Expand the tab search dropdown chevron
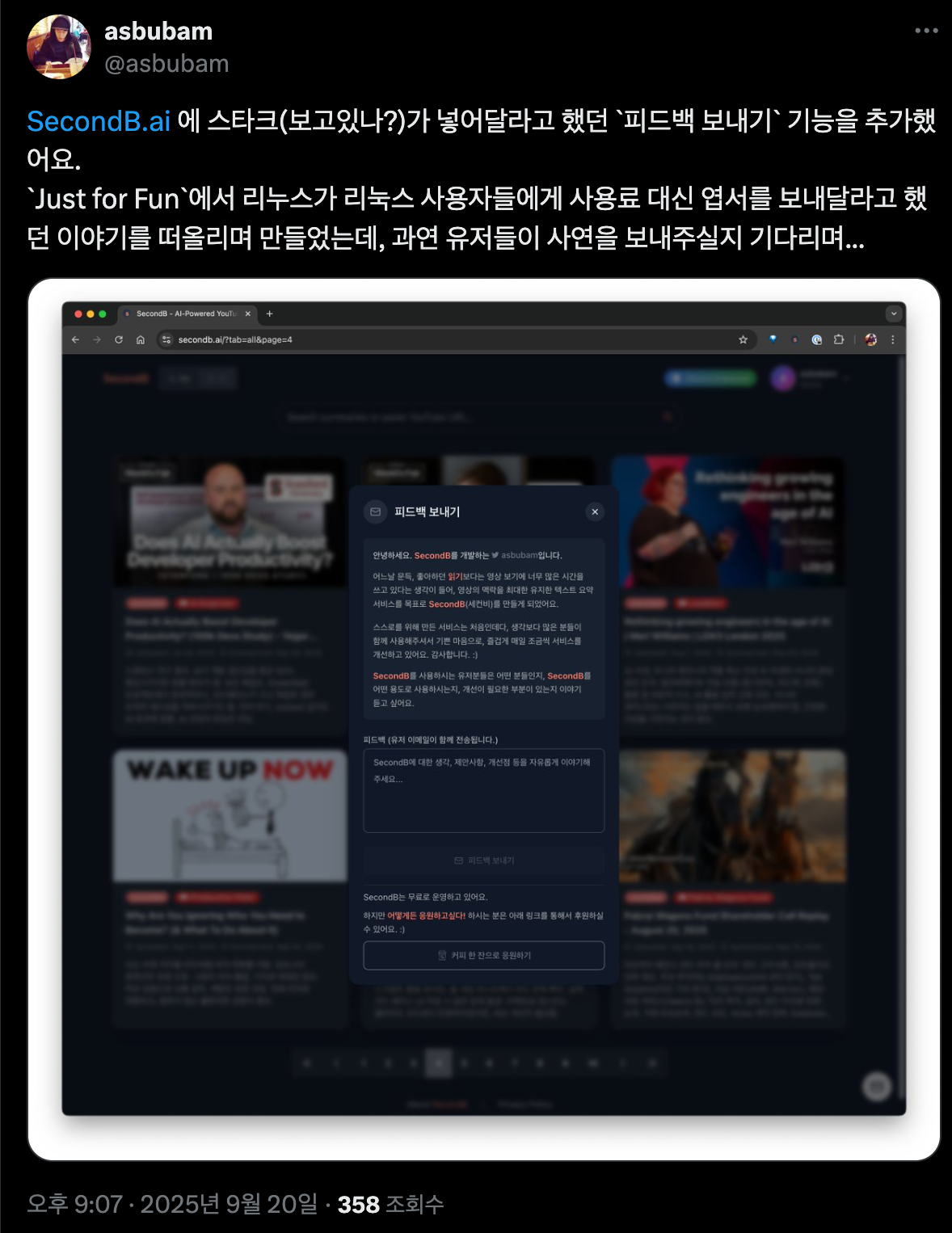Image resolution: width=952 pixels, height=1233 pixels. click(894, 314)
